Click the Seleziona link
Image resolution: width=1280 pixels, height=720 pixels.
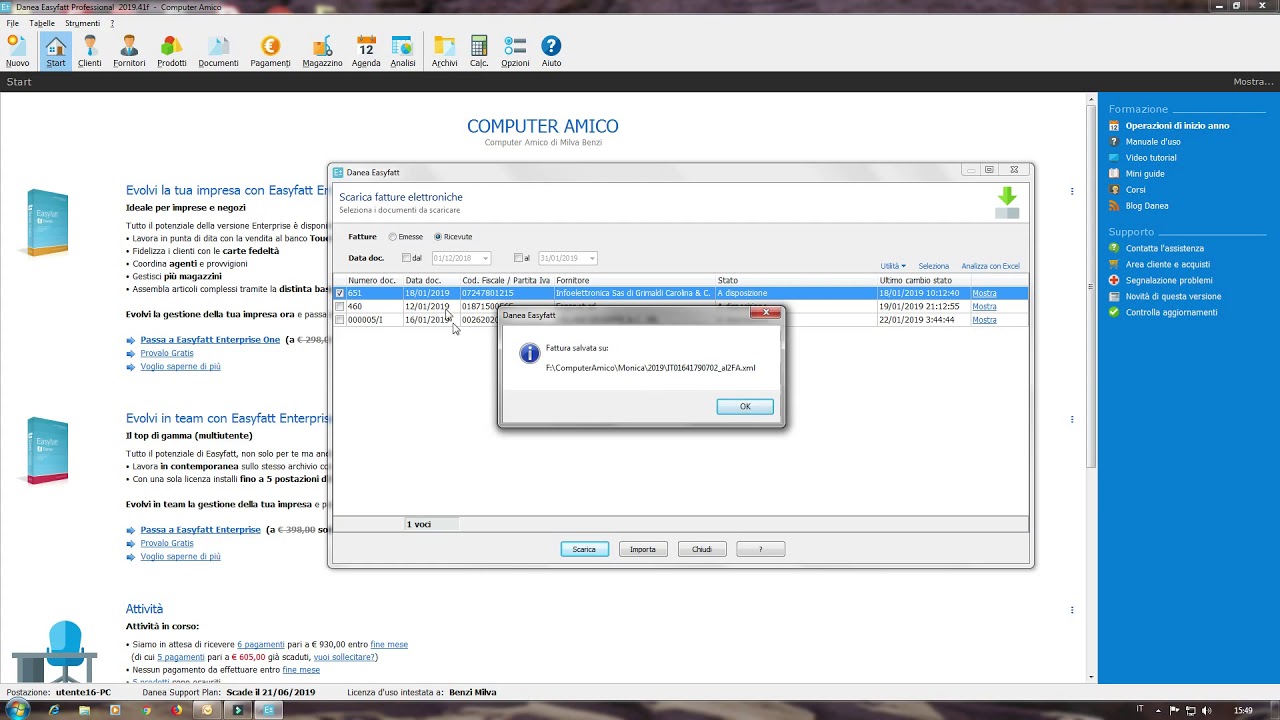tap(934, 266)
